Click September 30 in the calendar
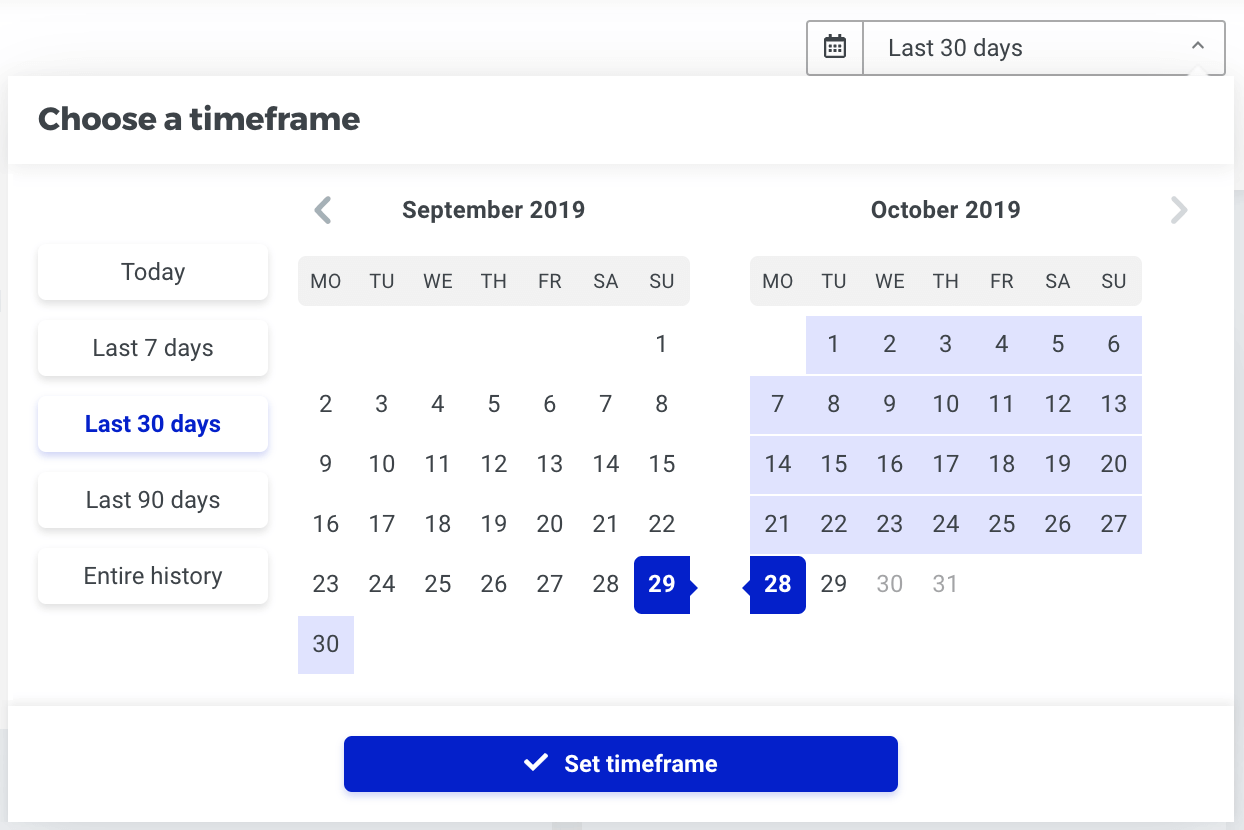This screenshot has width=1244, height=830. pos(326,644)
